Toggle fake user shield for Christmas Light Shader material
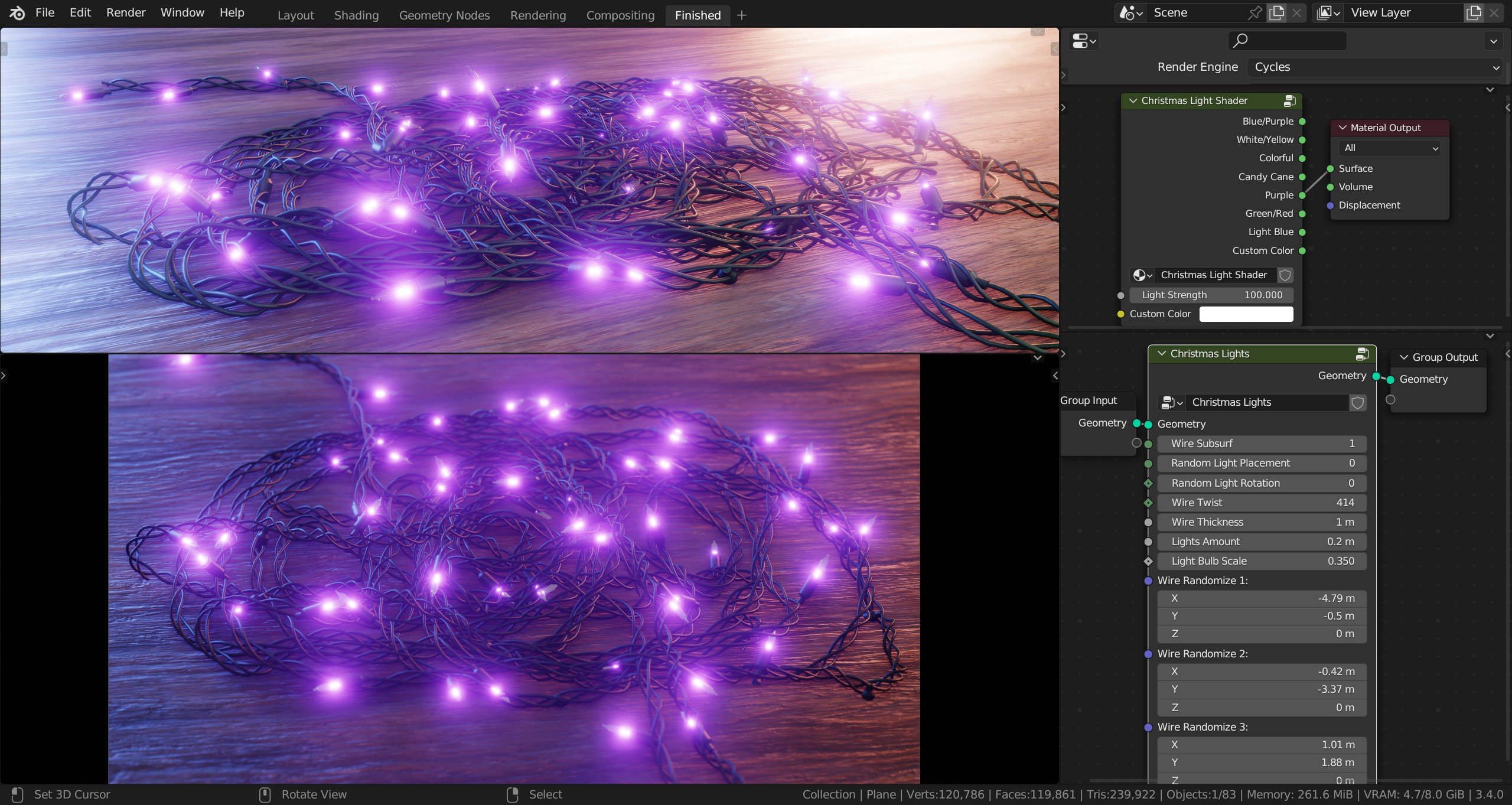Viewport: 1512px width, 805px height. 1286,275
